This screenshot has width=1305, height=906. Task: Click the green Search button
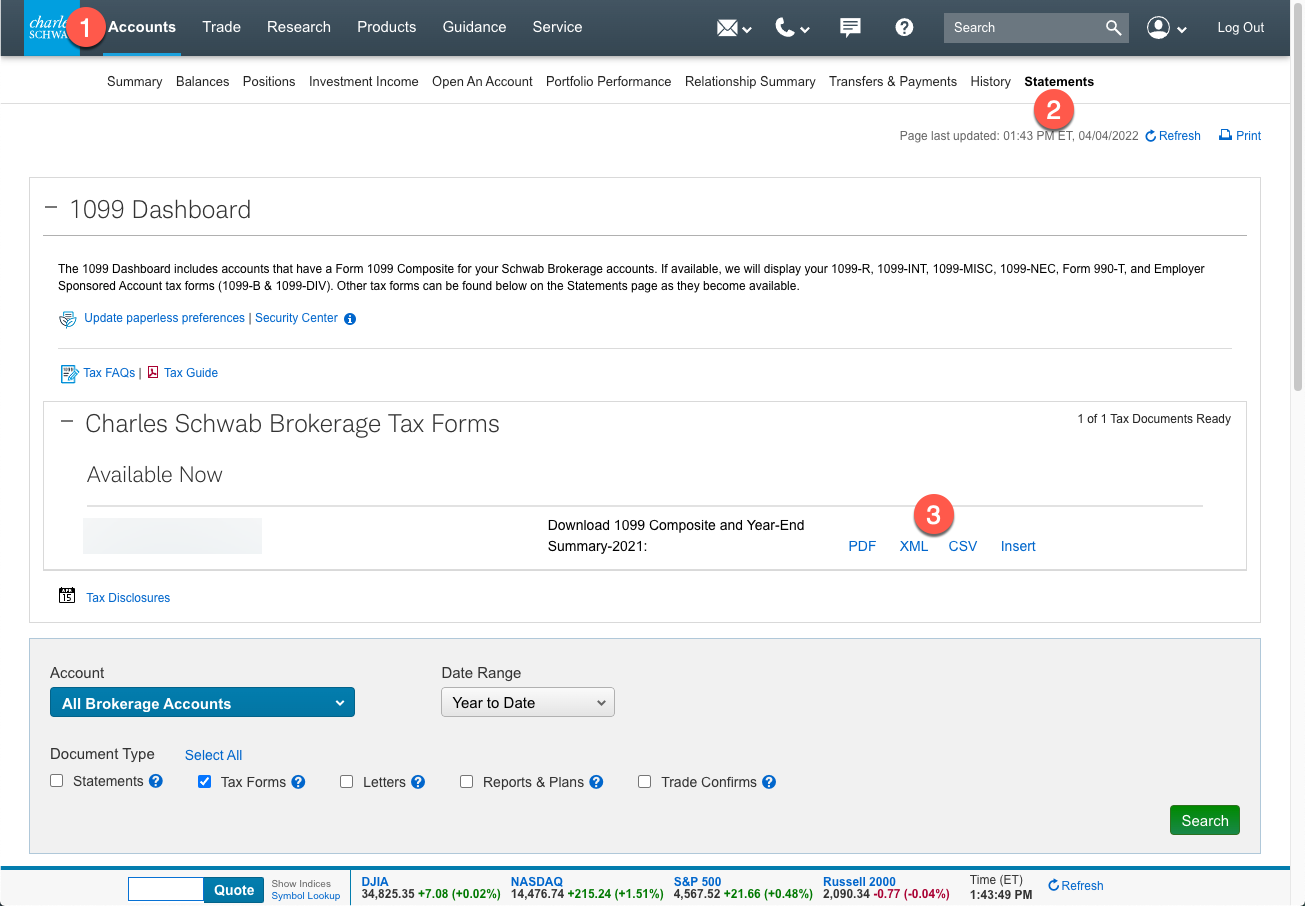[1205, 820]
